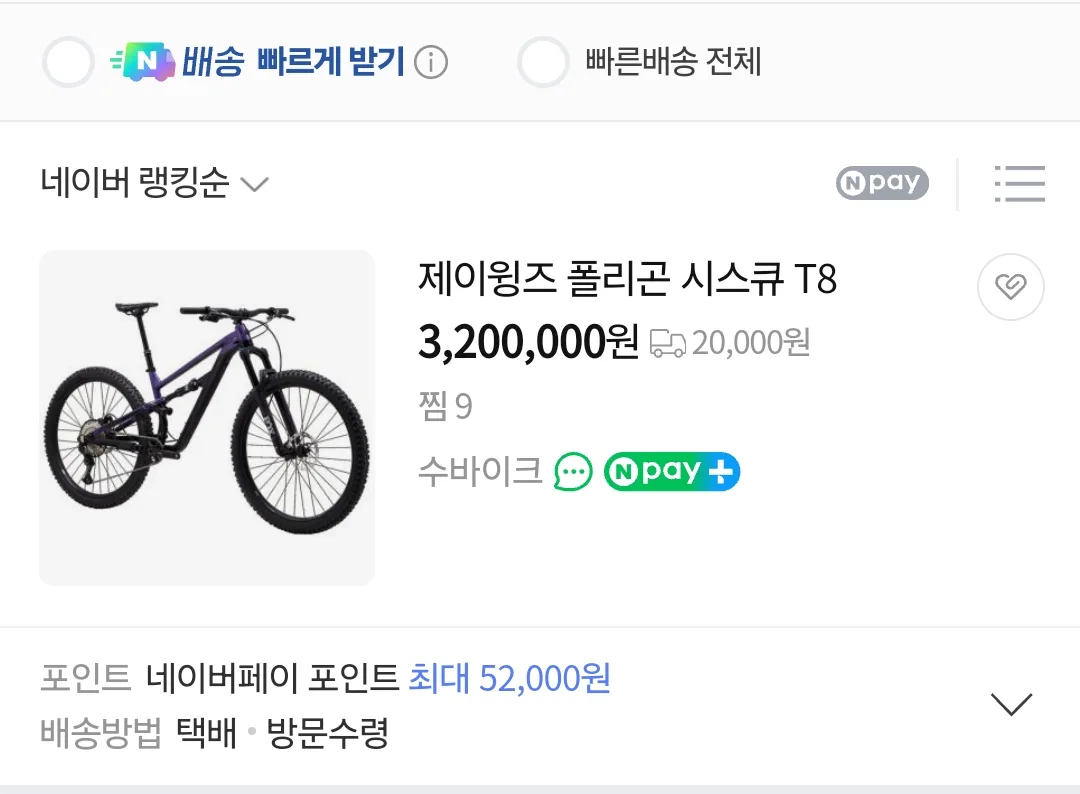Image resolution: width=1080 pixels, height=794 pixels.
Task: Click the 택배 delivery method text
Action: click(207, 733)
